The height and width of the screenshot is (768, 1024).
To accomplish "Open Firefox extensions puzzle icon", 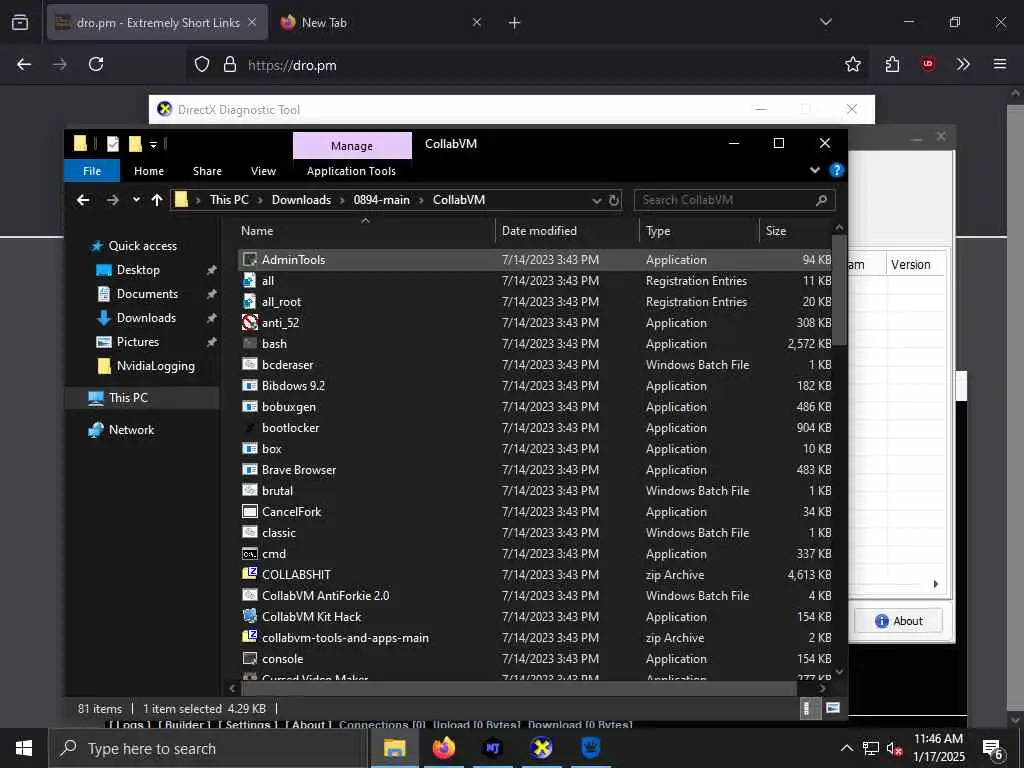I will pyautogui.click(x=892, y=64).
